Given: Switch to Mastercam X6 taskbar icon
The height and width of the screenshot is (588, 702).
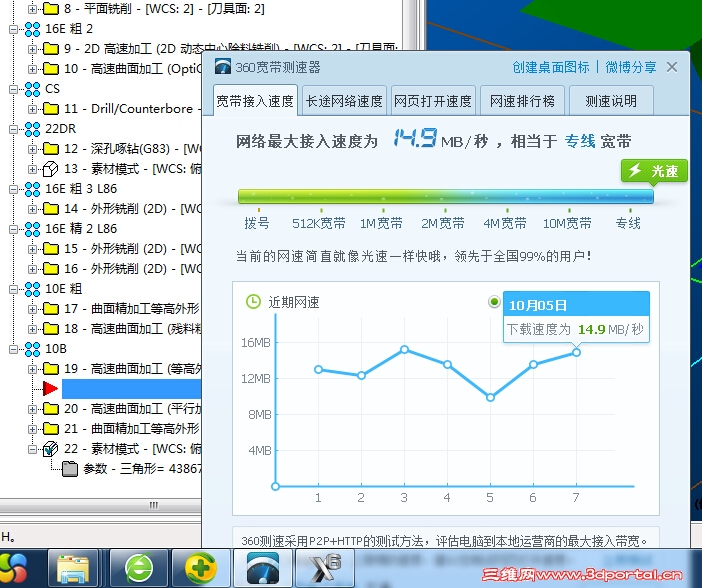Looking at the screenshot, I should pos(325,569).
